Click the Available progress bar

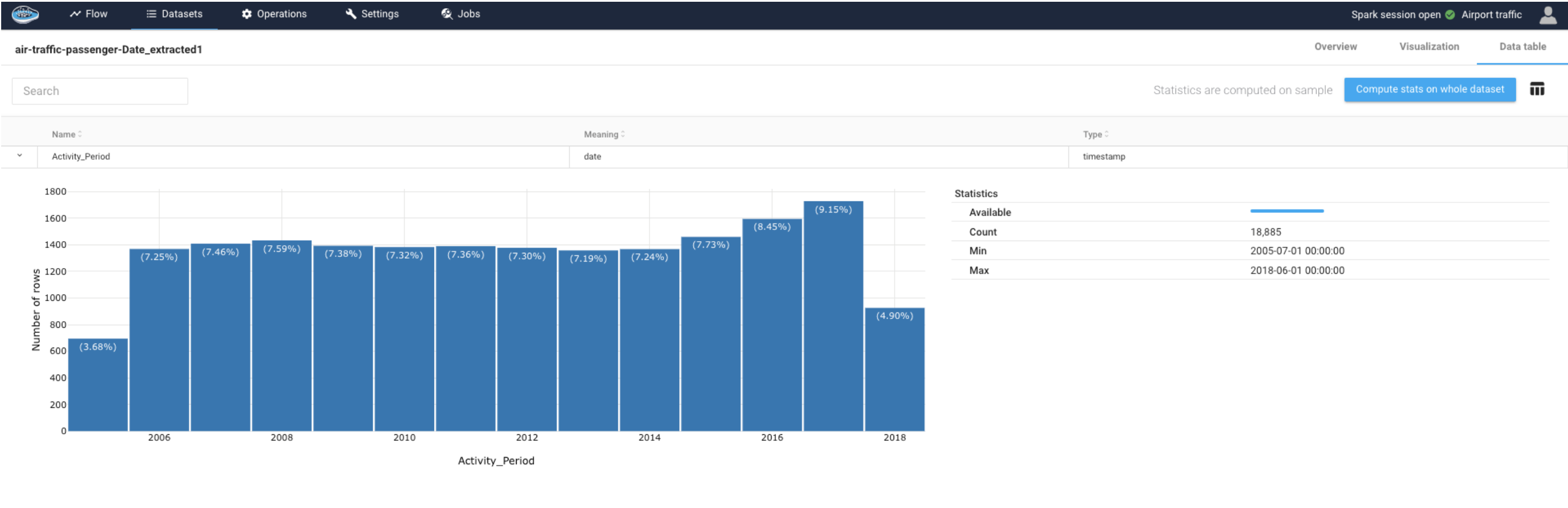[1286, 211]
